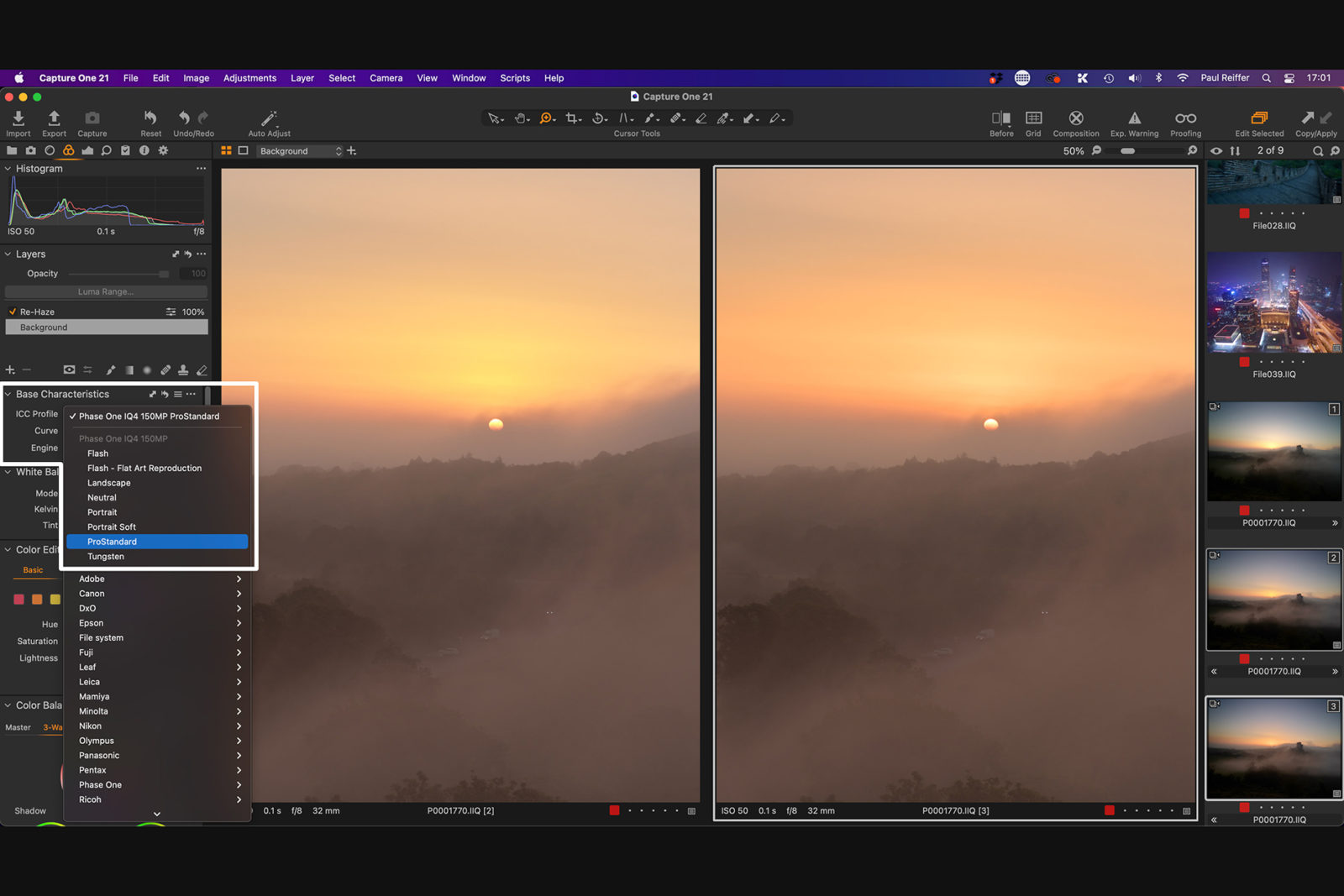Image resolution: width=1344 pixels, height=896 pixels.
Task: Open the Camera menu in the menu bar
Action: click(386, 77)
